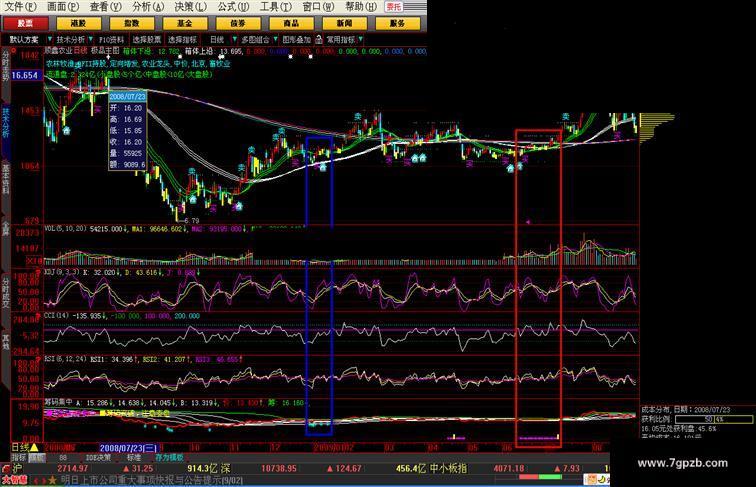Click the 6.79 low price label
756x487 pixels.
point(191,221)
